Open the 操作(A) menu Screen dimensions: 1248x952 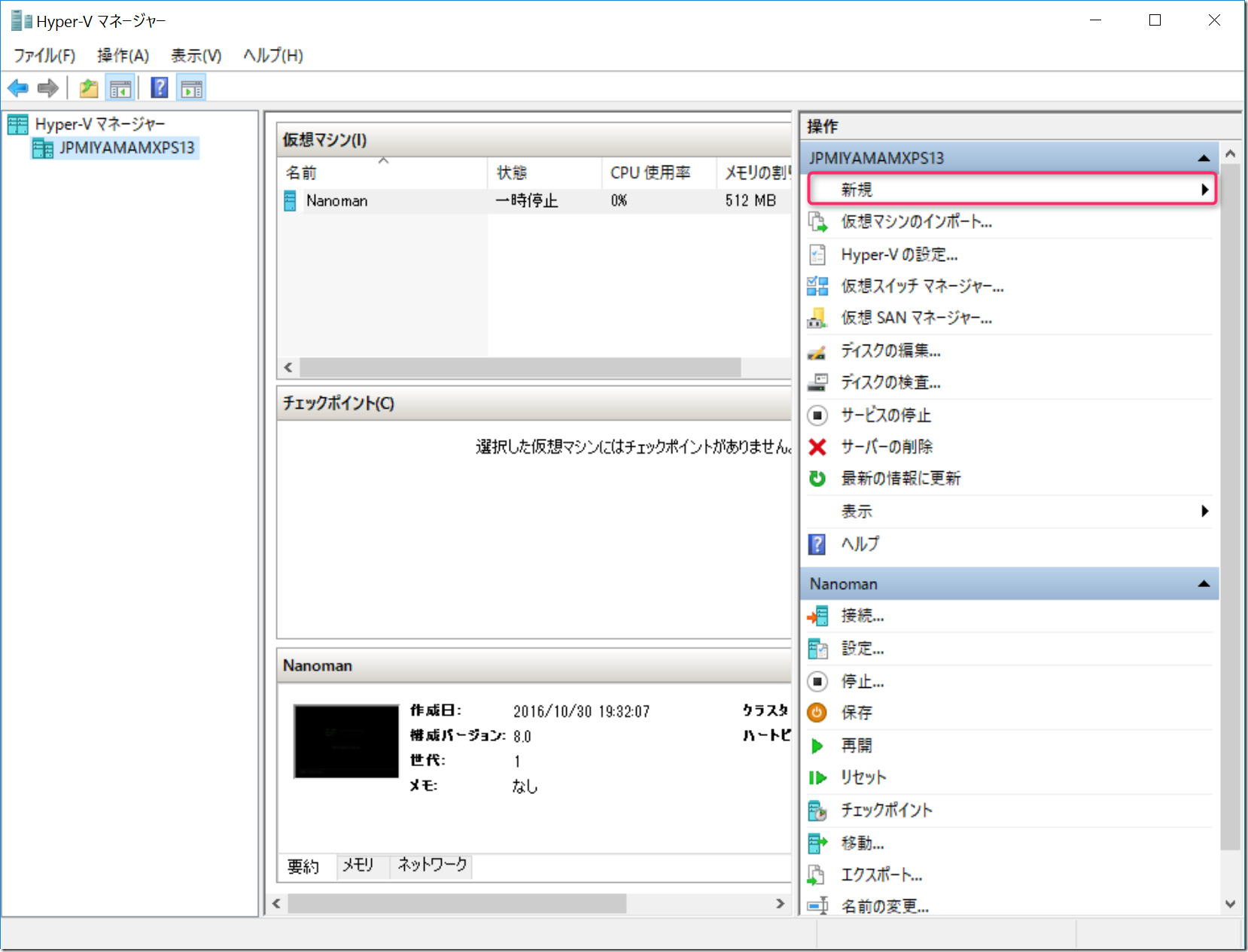pos(123,56)
